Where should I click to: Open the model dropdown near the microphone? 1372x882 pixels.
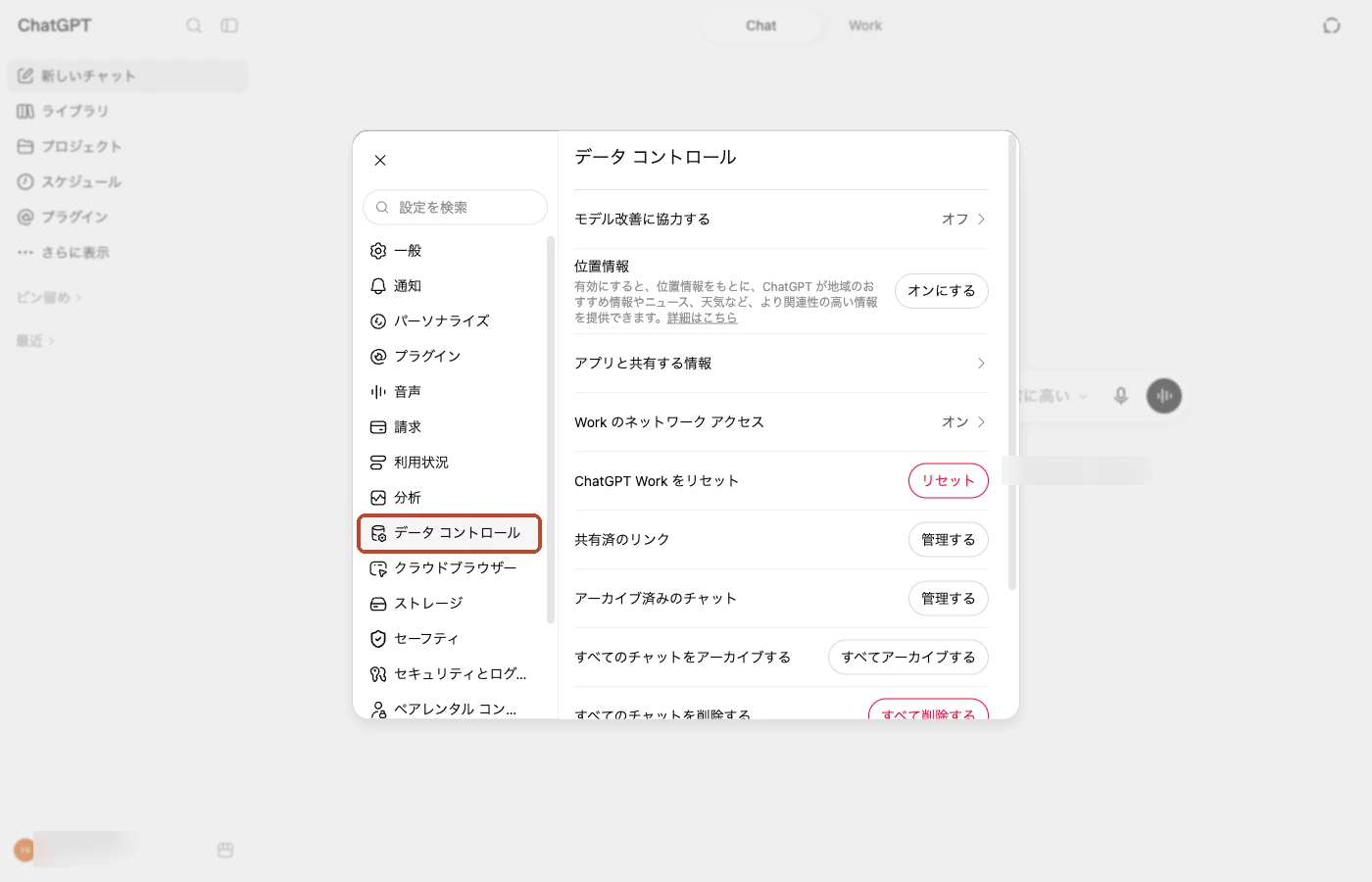coord(1054,396)
